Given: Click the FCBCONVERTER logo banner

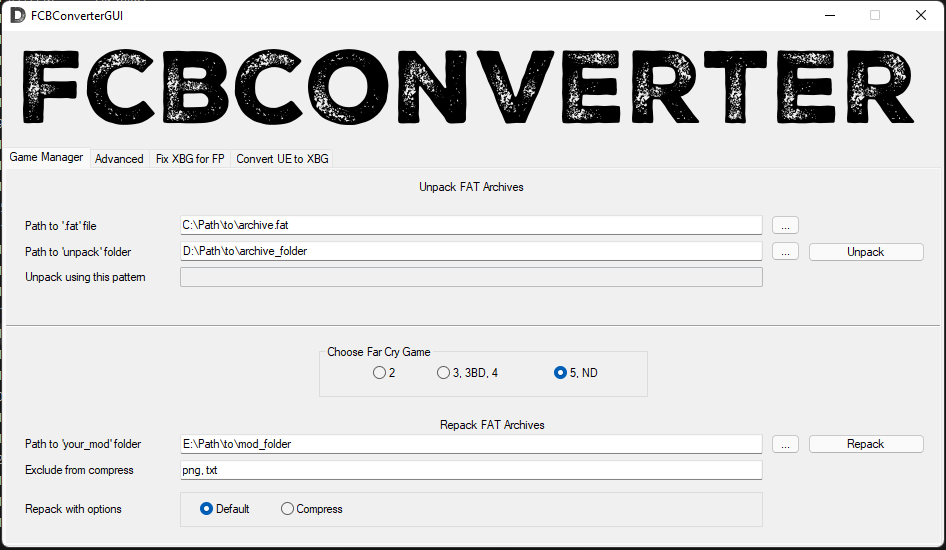Looking at the screenshot, I should tap(468, 86).
